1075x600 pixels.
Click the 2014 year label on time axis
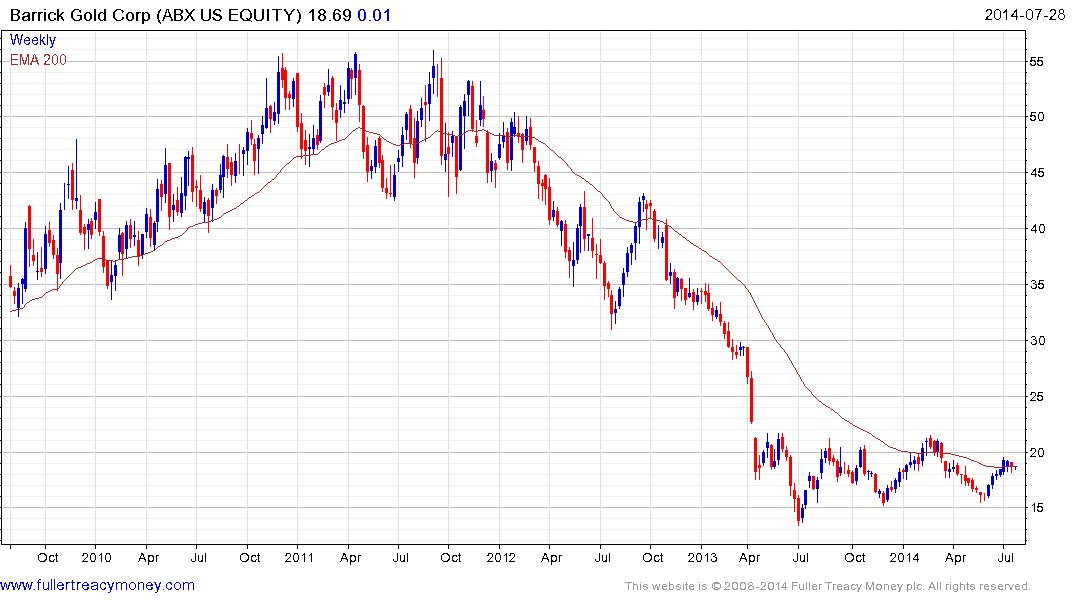click(x=904, y=557)
